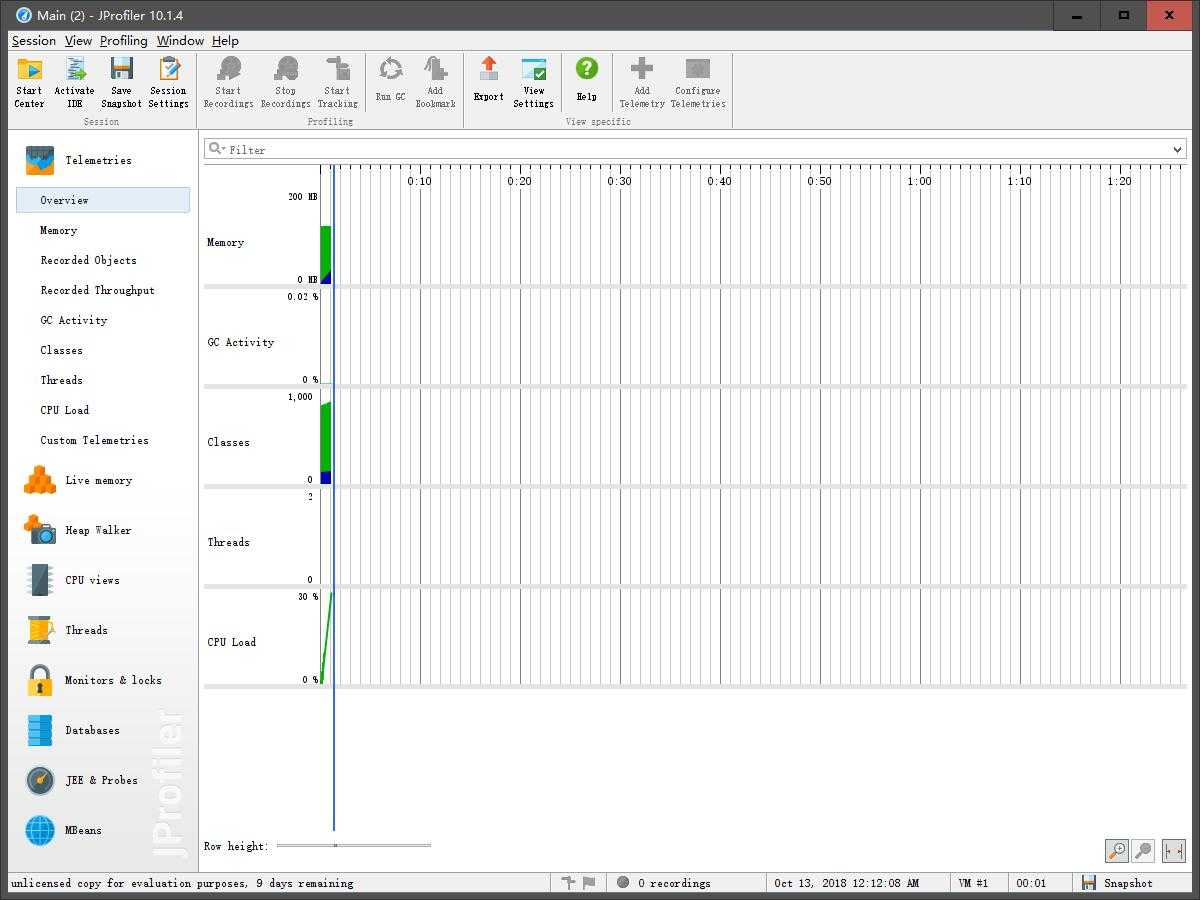Open the View menu
This screenshot has width=1200, height=900.
(78, 41)
